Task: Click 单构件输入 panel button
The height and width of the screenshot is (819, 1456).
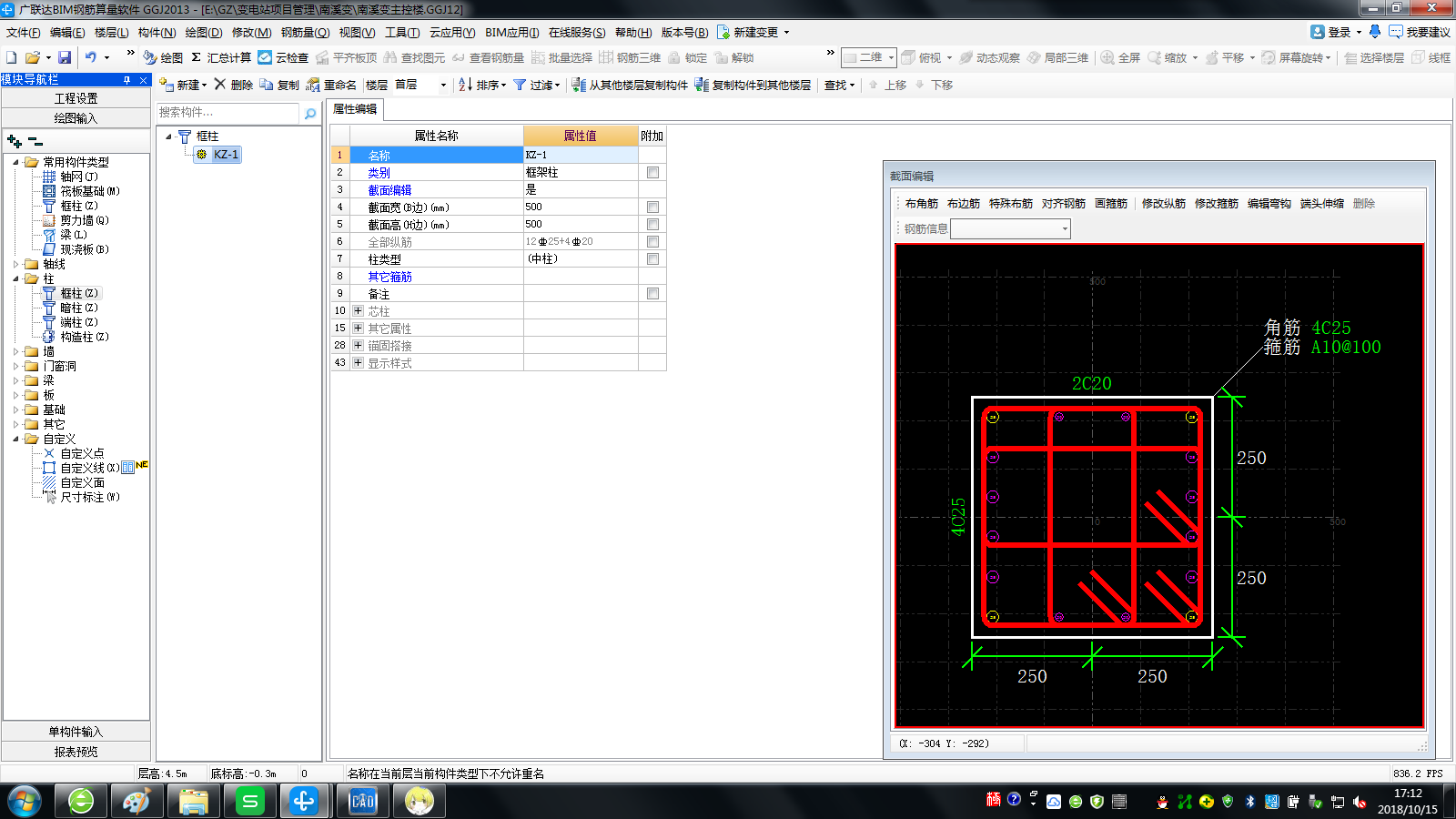Action: coord(76,732)
